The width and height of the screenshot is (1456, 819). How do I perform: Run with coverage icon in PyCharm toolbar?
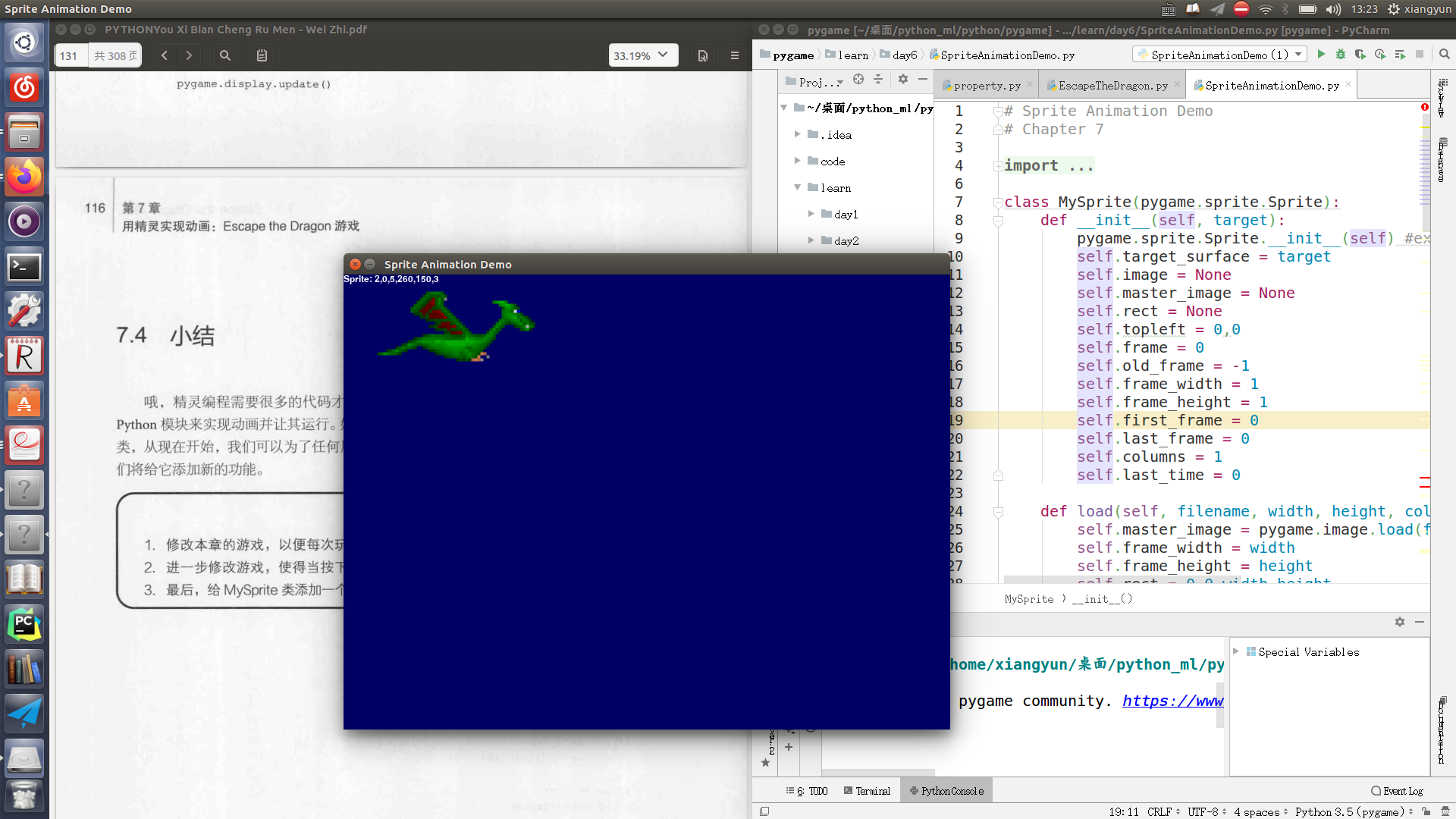click(1360, 55)
